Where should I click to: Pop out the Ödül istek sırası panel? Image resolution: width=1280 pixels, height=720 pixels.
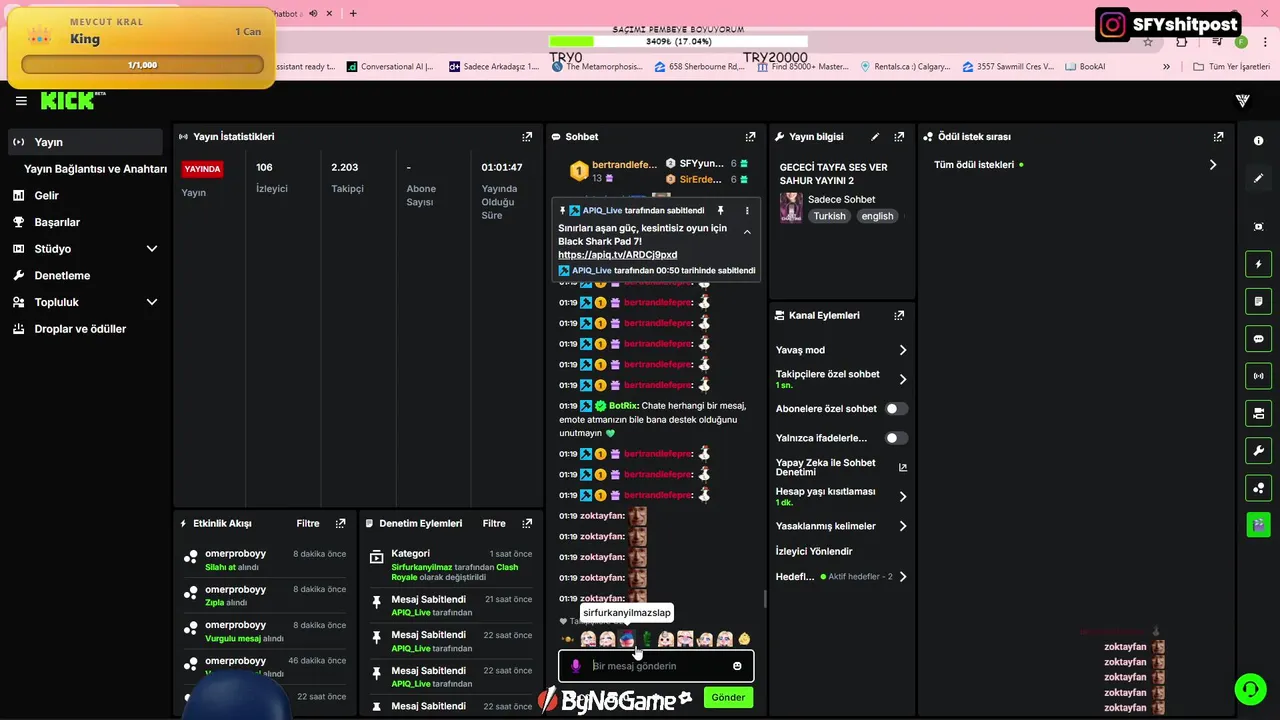pos(1218,137)
